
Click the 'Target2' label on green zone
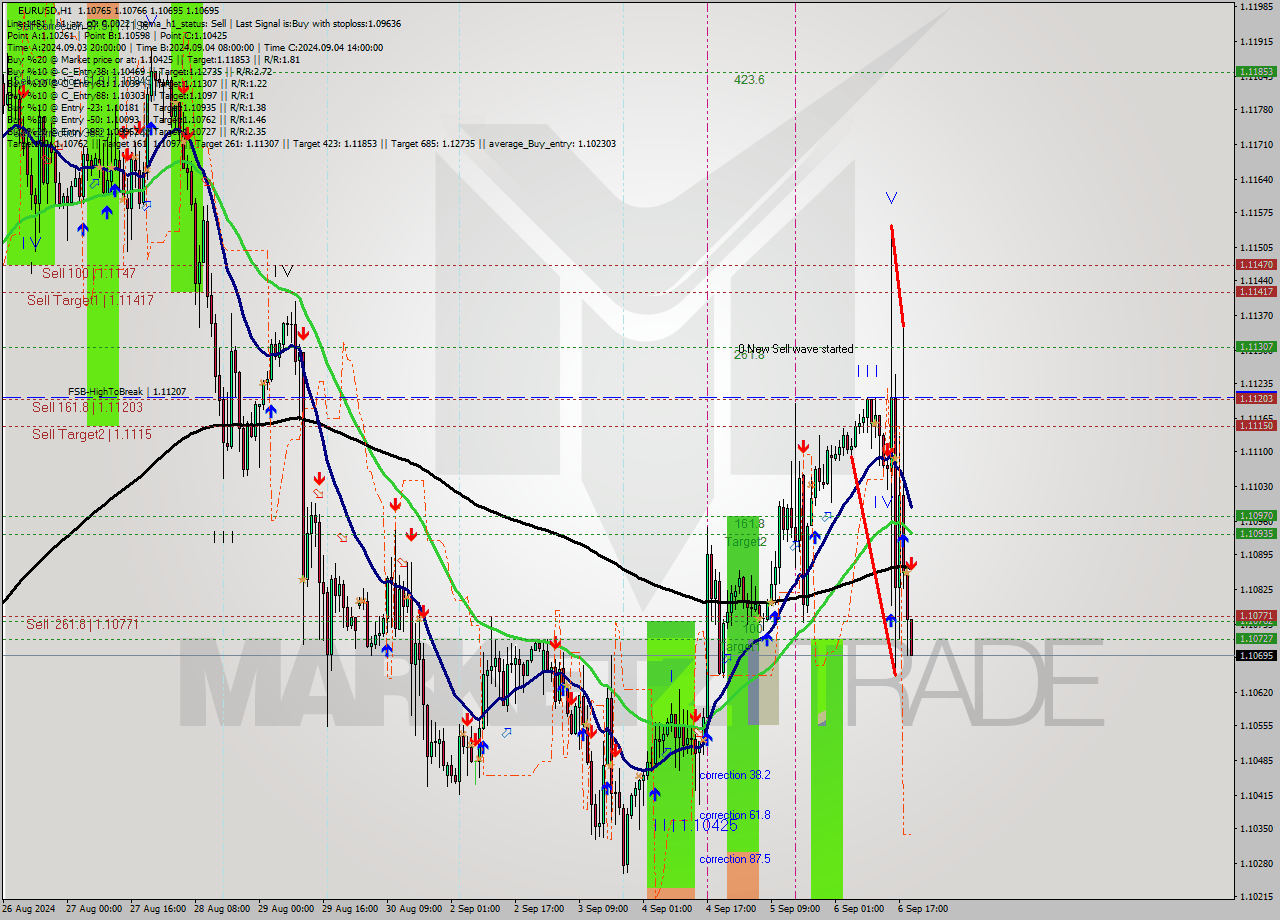[745, 541]
